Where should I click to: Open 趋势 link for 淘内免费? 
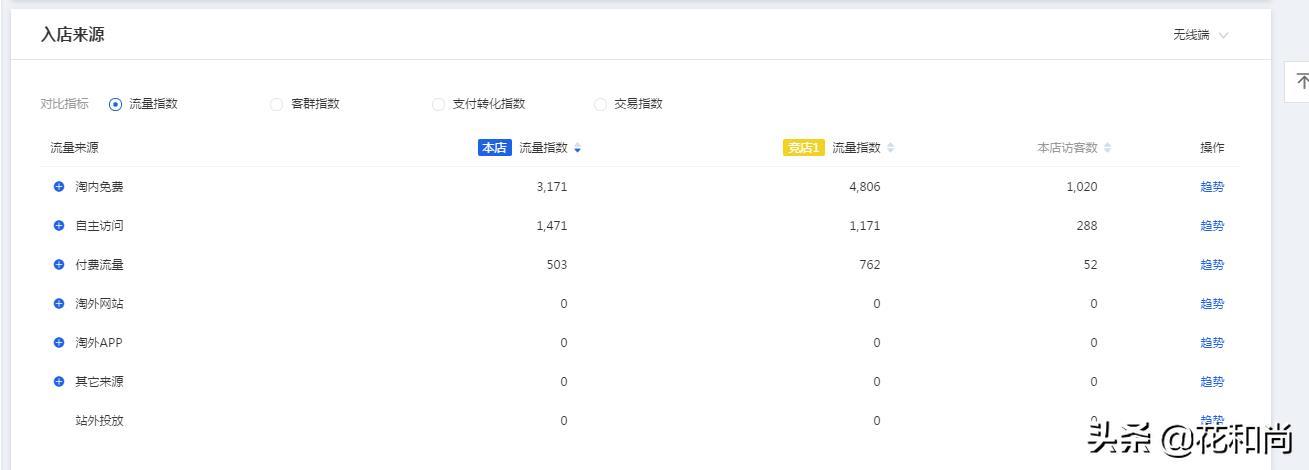pos(1212,186)
